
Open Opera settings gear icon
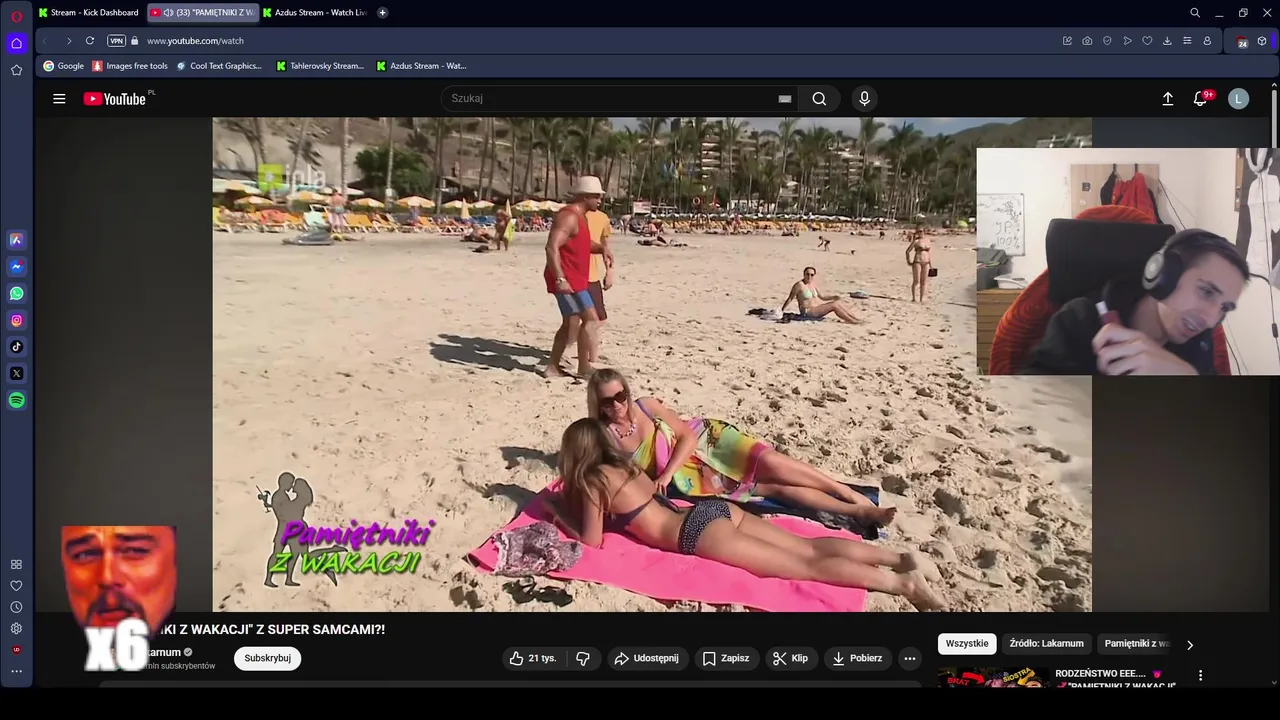pyautogui.click(x=16, y=628)
